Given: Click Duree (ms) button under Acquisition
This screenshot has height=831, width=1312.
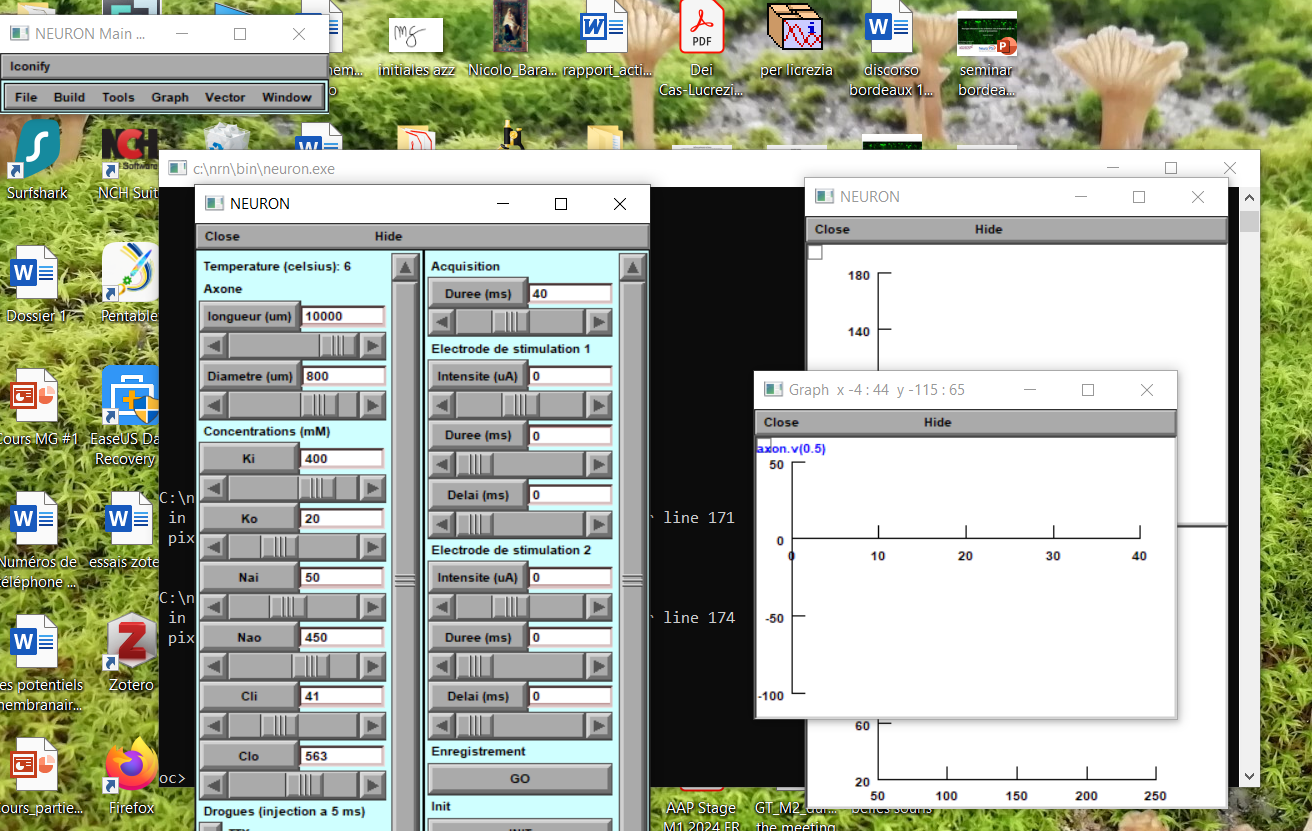Looking at the screenshot, I should (477, 293).
